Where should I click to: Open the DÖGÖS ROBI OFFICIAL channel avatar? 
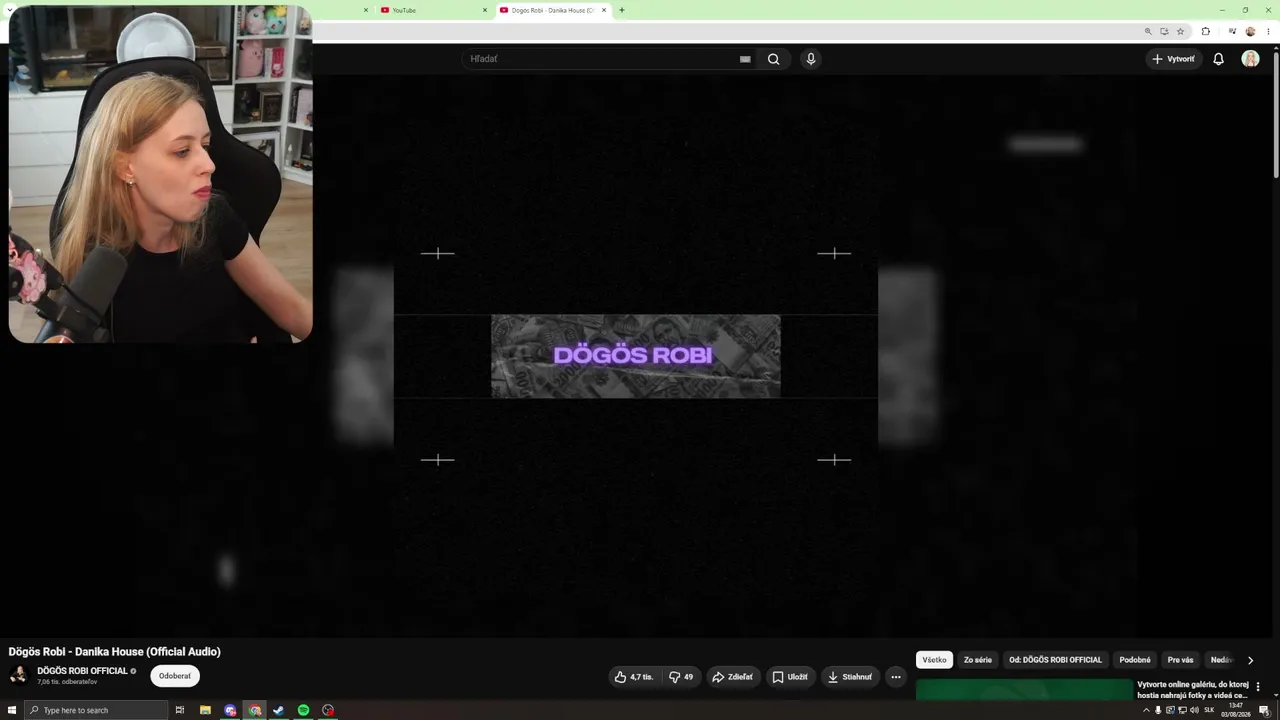coord(18,675)
